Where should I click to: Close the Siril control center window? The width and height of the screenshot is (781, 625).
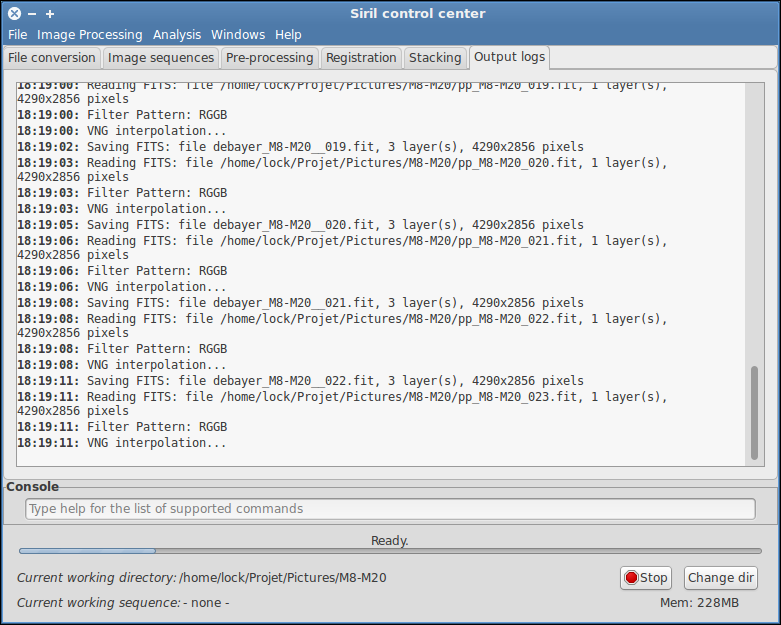point(14,14)
